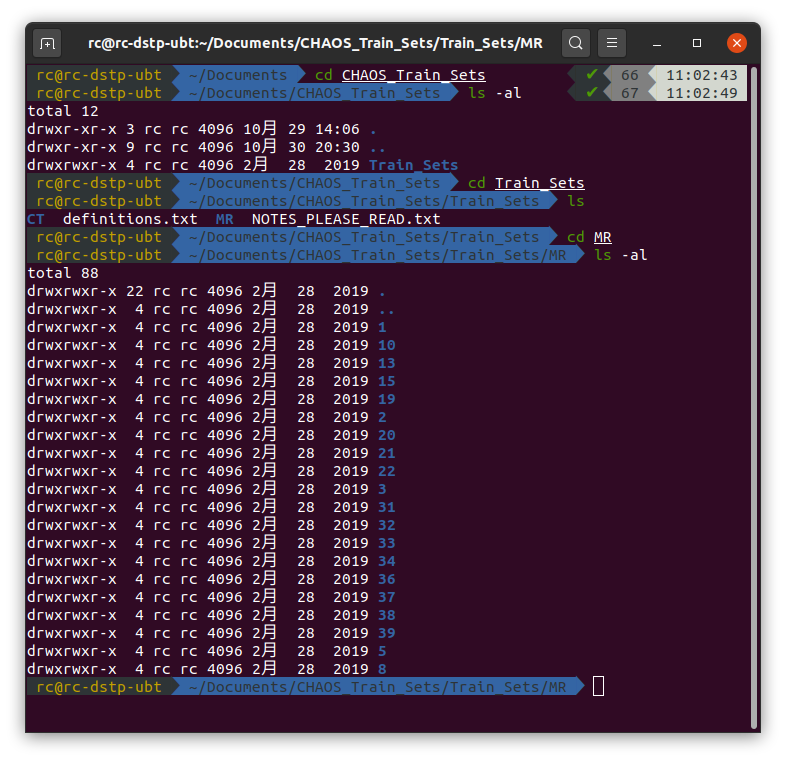
Task: Click history number 67
Action: tap(630, 93)
